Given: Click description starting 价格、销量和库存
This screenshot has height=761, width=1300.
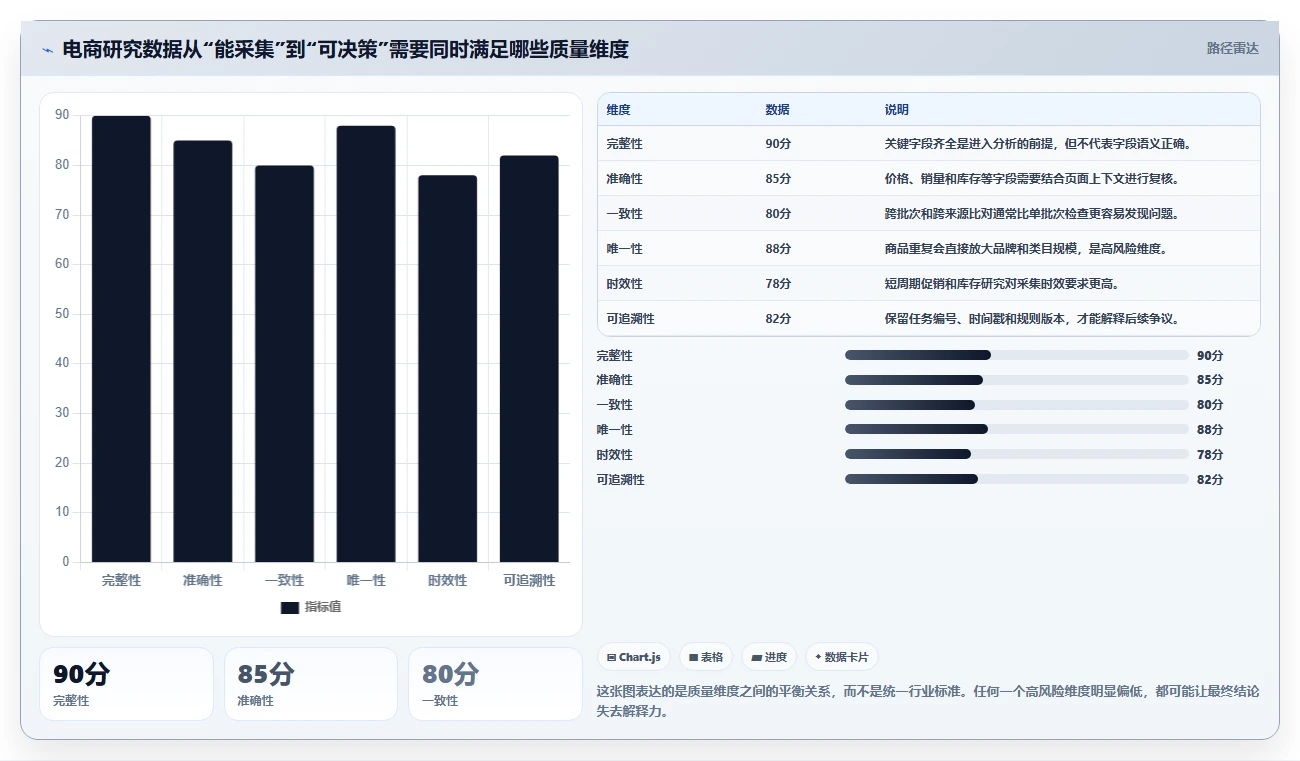Looking at the screenshot, I should coord(1031,179).
